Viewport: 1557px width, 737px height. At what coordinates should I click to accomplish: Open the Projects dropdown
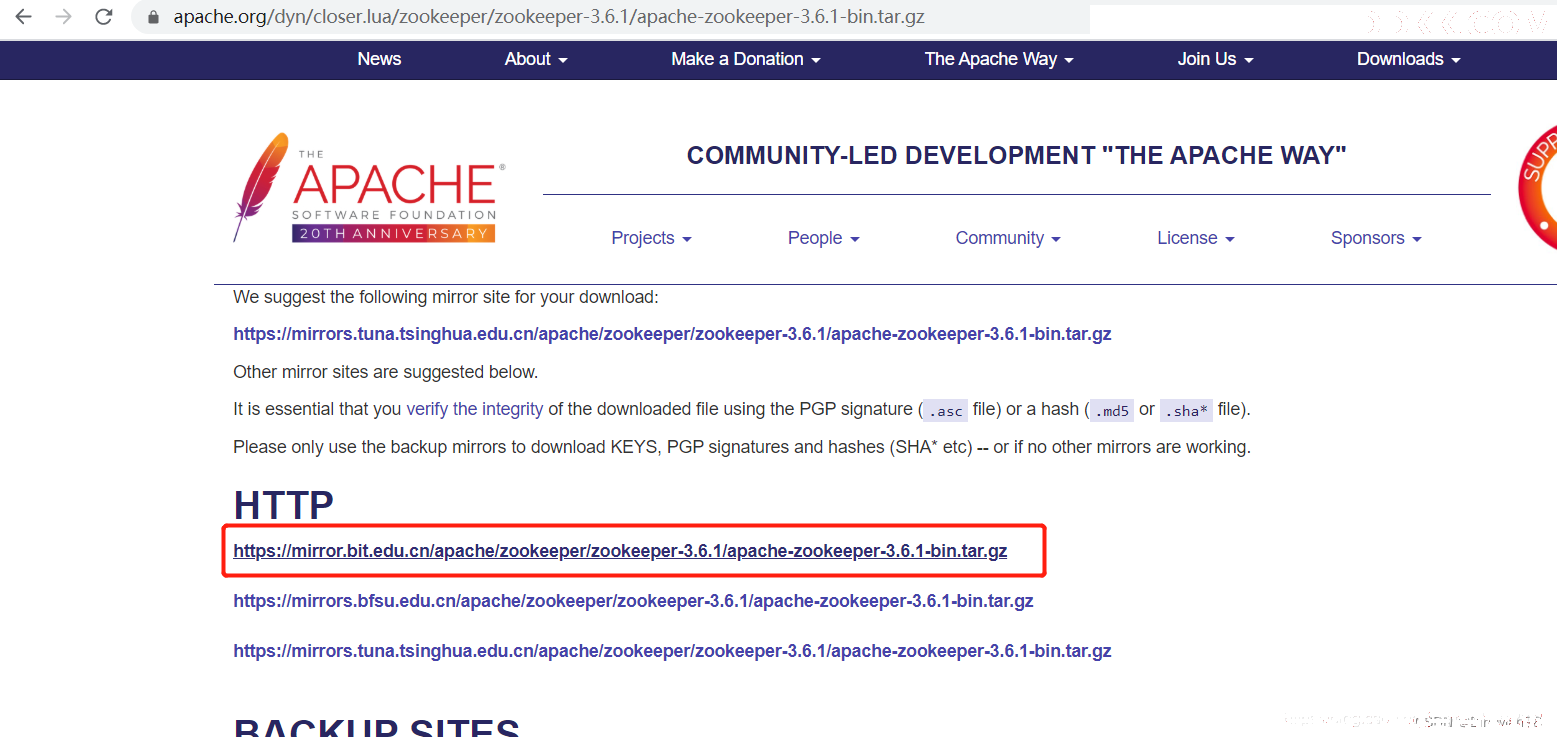651,238
